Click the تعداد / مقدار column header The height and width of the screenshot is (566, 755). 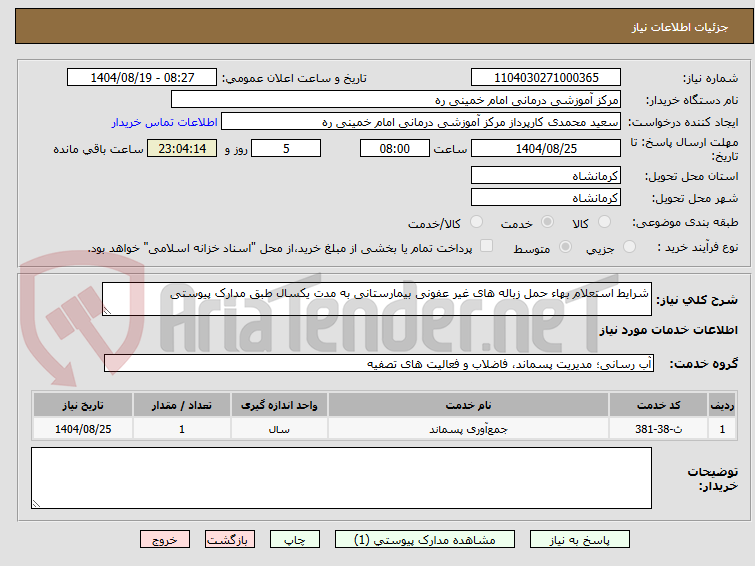(182, 405)
